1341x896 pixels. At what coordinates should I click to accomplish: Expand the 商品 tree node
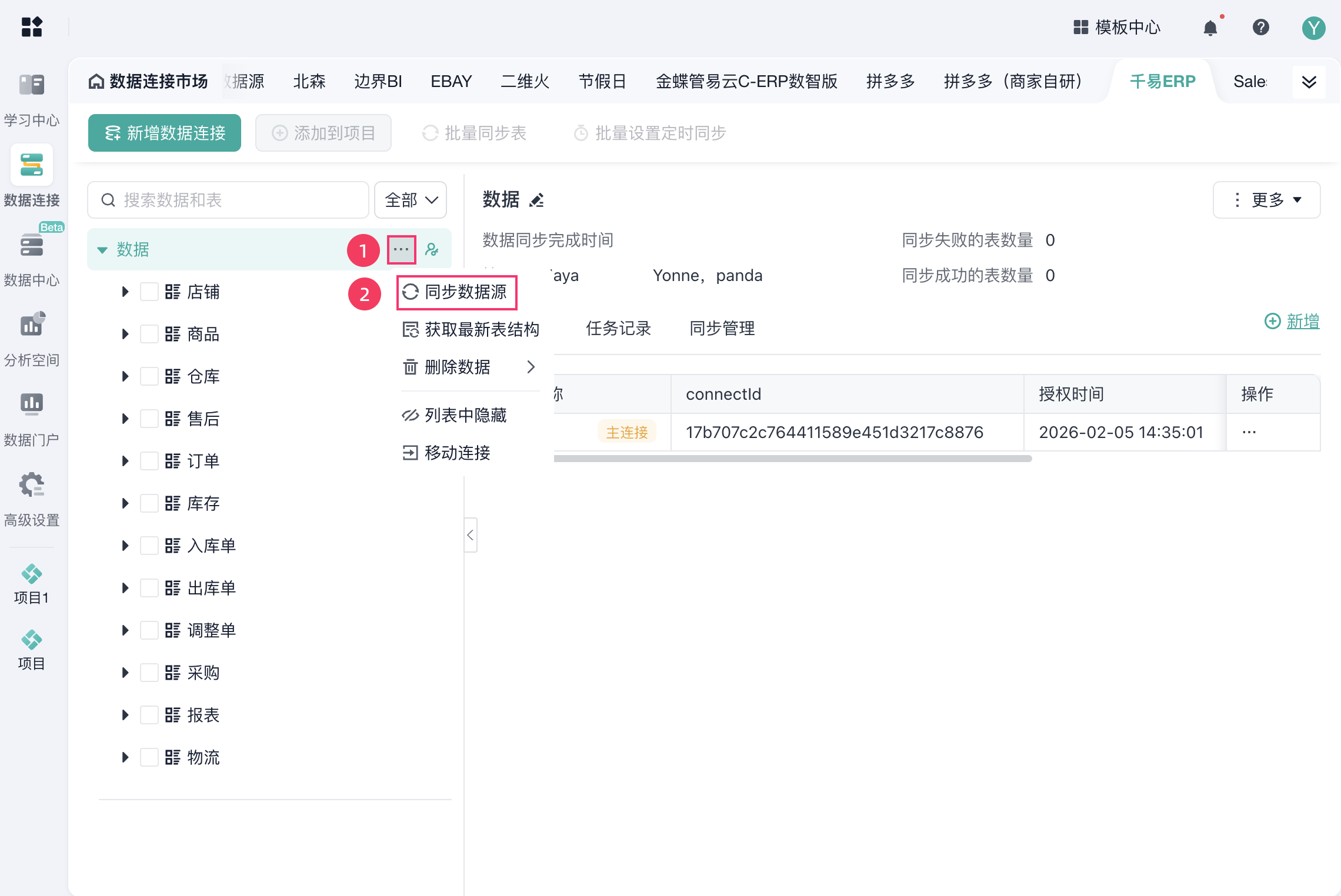pyautogui.click(x=125, y=334)
